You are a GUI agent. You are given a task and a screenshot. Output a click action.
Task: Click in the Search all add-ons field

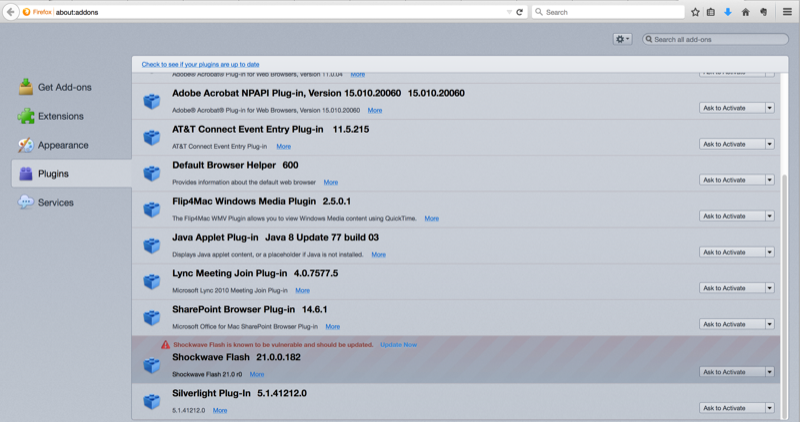715,39
